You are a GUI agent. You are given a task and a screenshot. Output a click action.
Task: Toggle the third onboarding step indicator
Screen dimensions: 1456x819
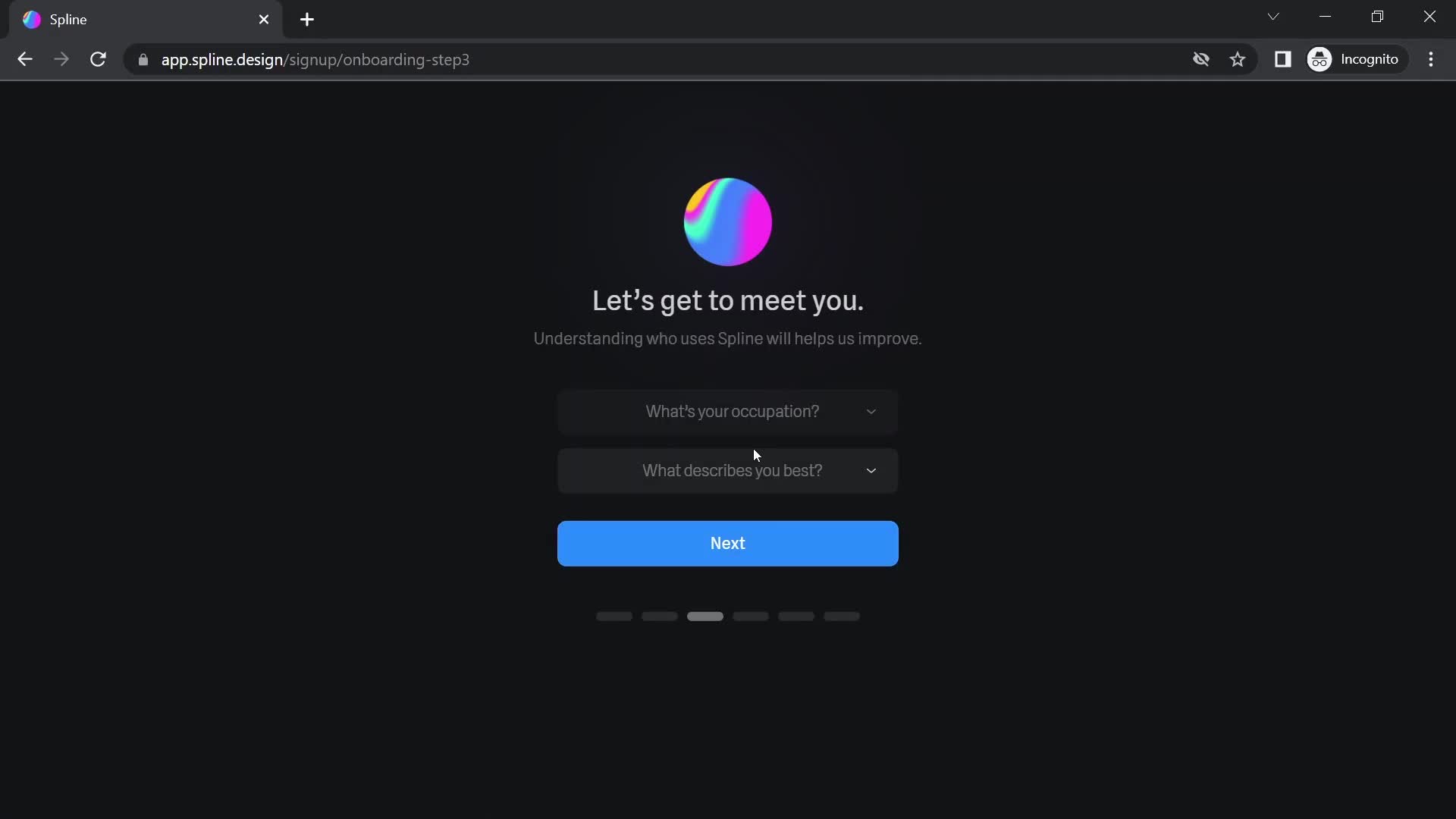pos(705,615)
